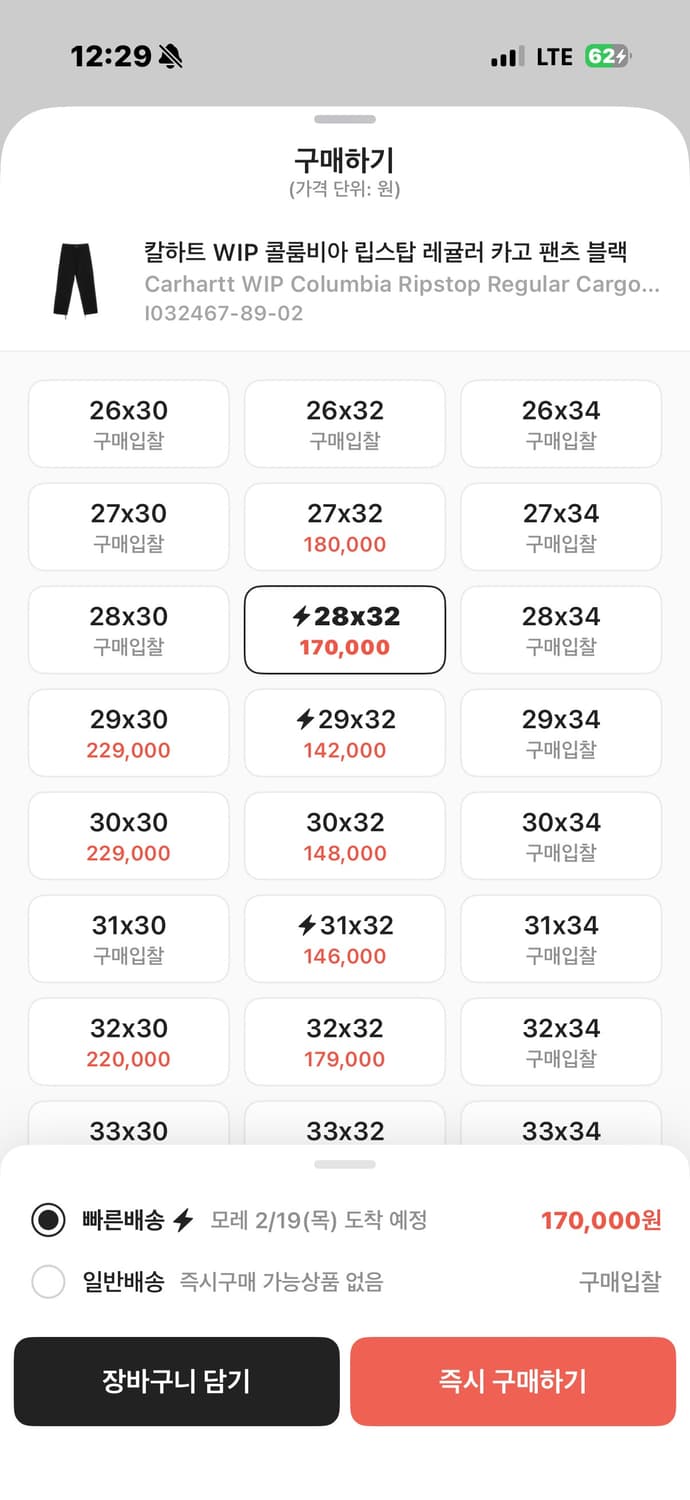
Task: Tap the 구매입찰 label for 일반배송
Action: click(620, 1282)
